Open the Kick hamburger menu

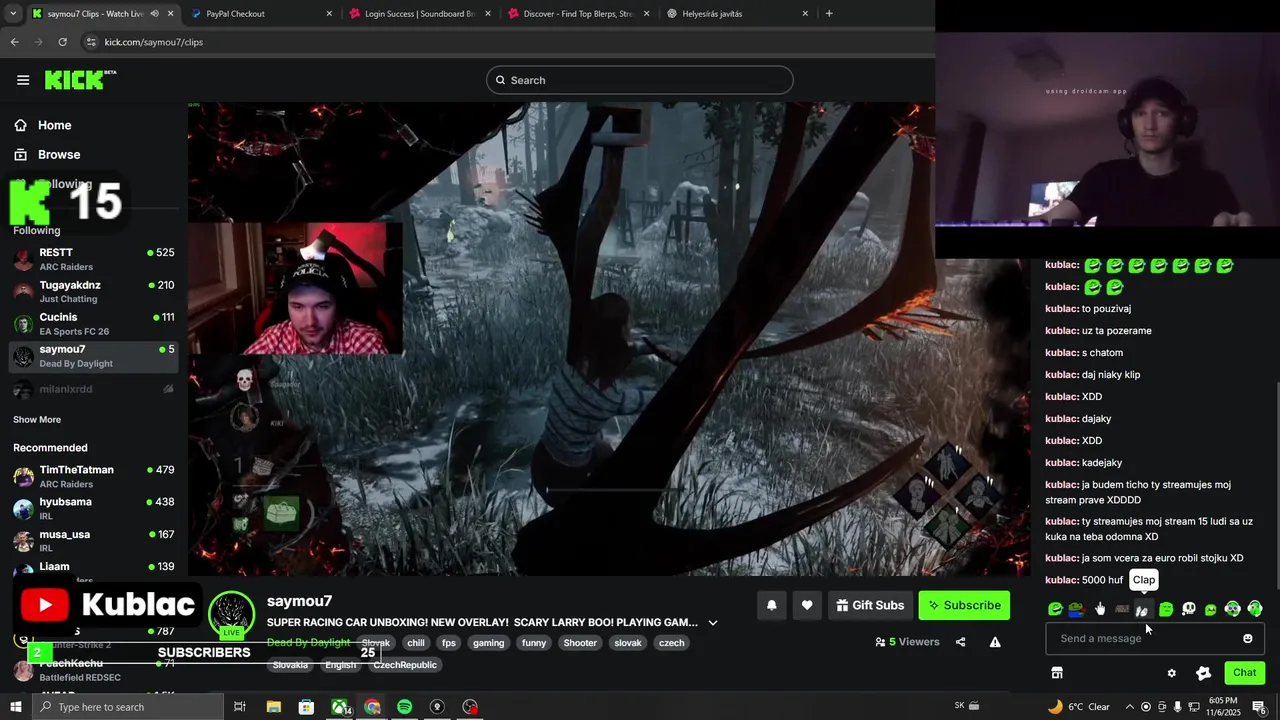(x=23, y=80)
